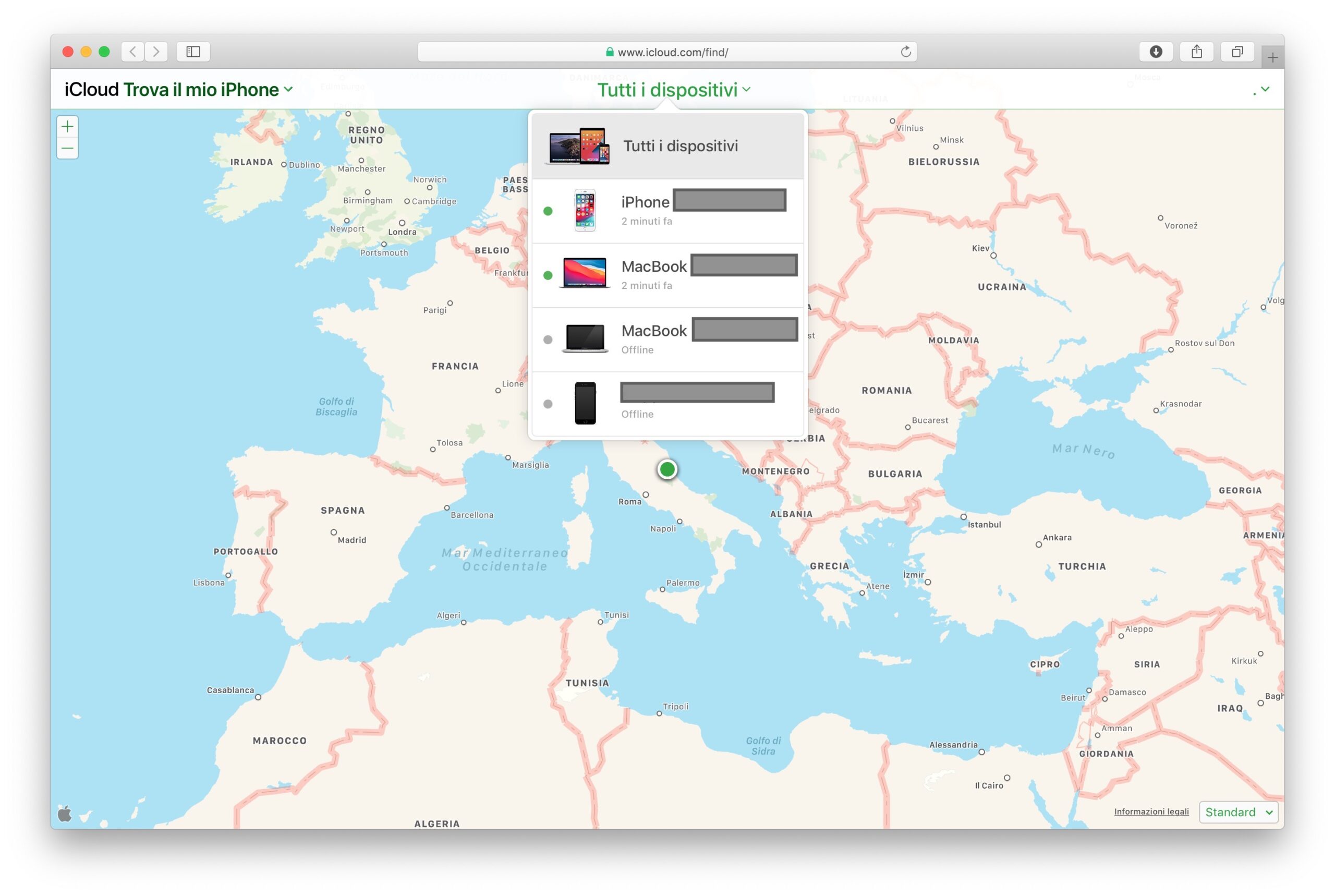Click the green device location dot on map

[x=667, y=470]
